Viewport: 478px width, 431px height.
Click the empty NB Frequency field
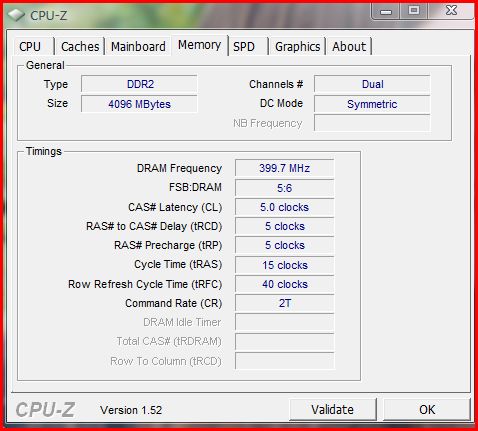372,123
